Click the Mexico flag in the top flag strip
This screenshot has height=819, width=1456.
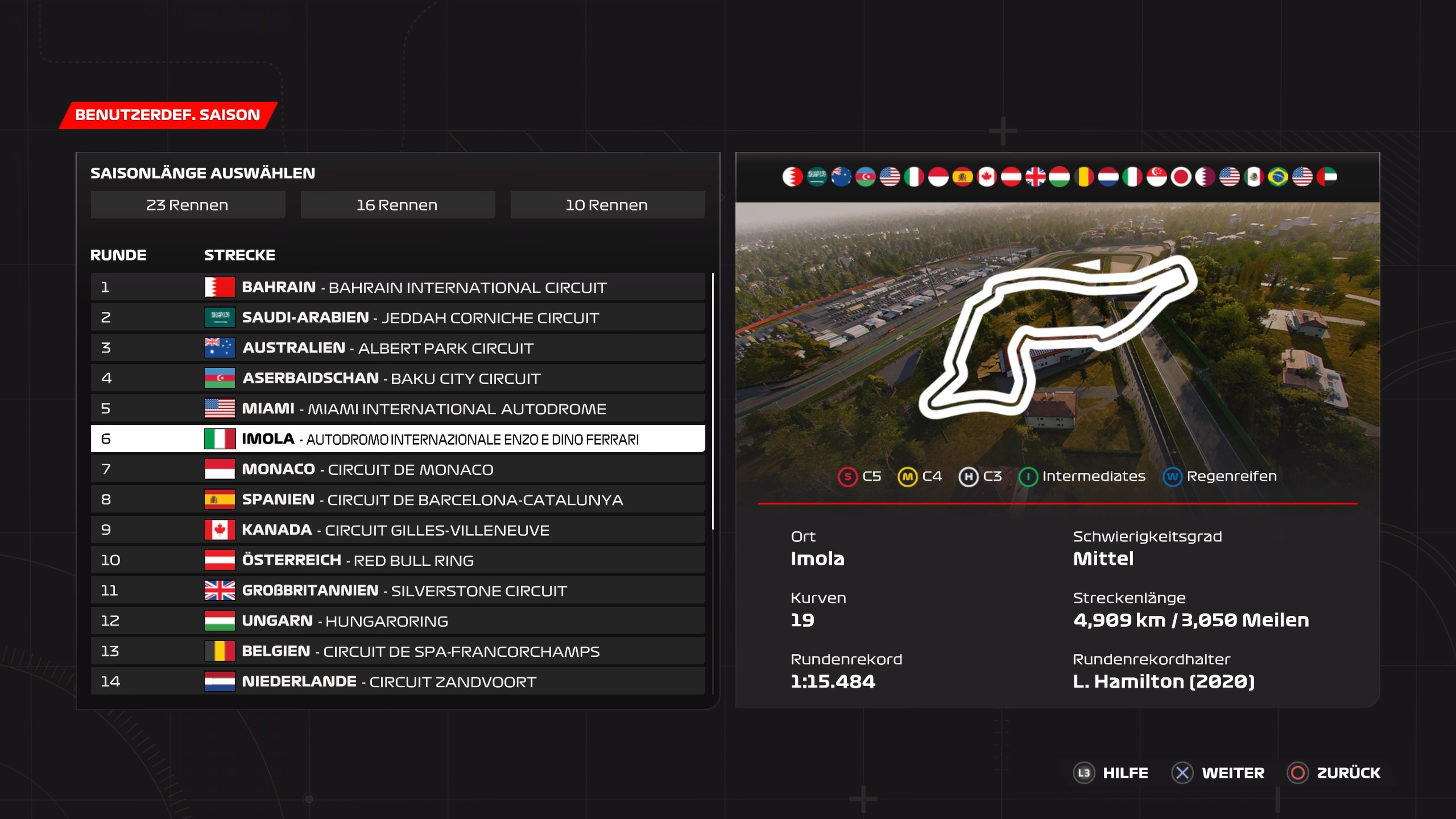(1254, 177)
